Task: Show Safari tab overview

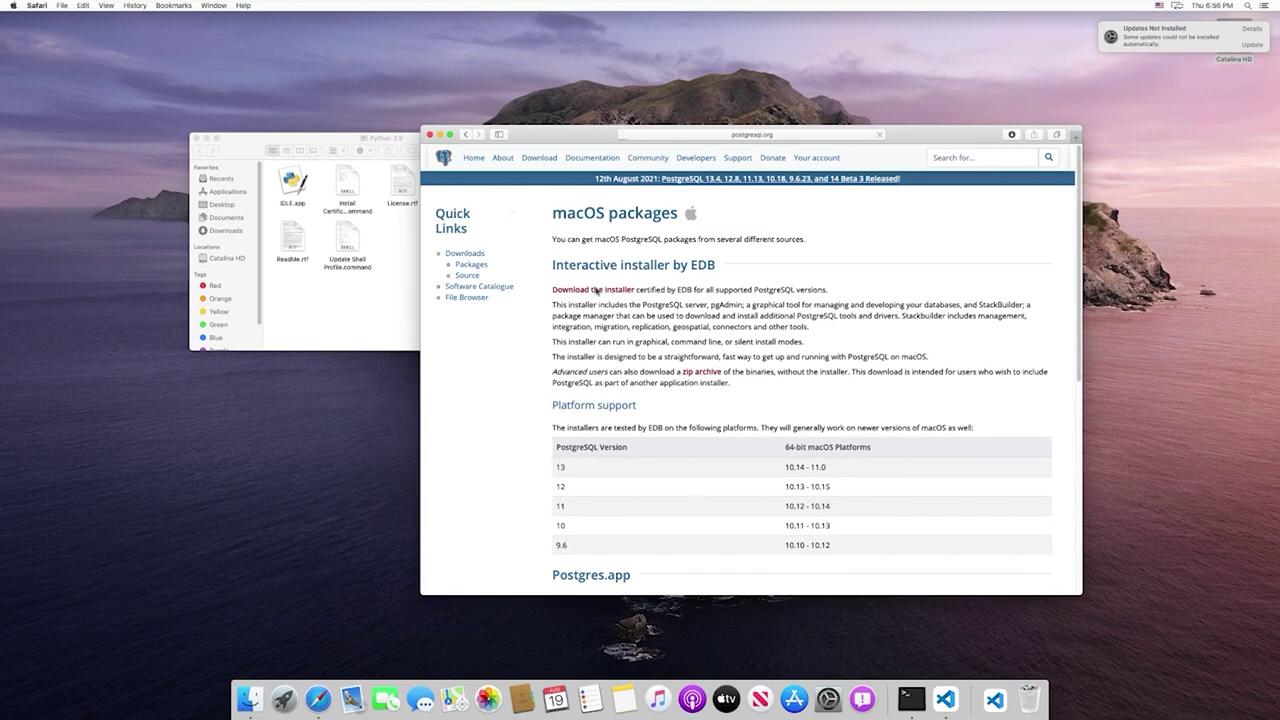Action: [x=1056, y=134]
